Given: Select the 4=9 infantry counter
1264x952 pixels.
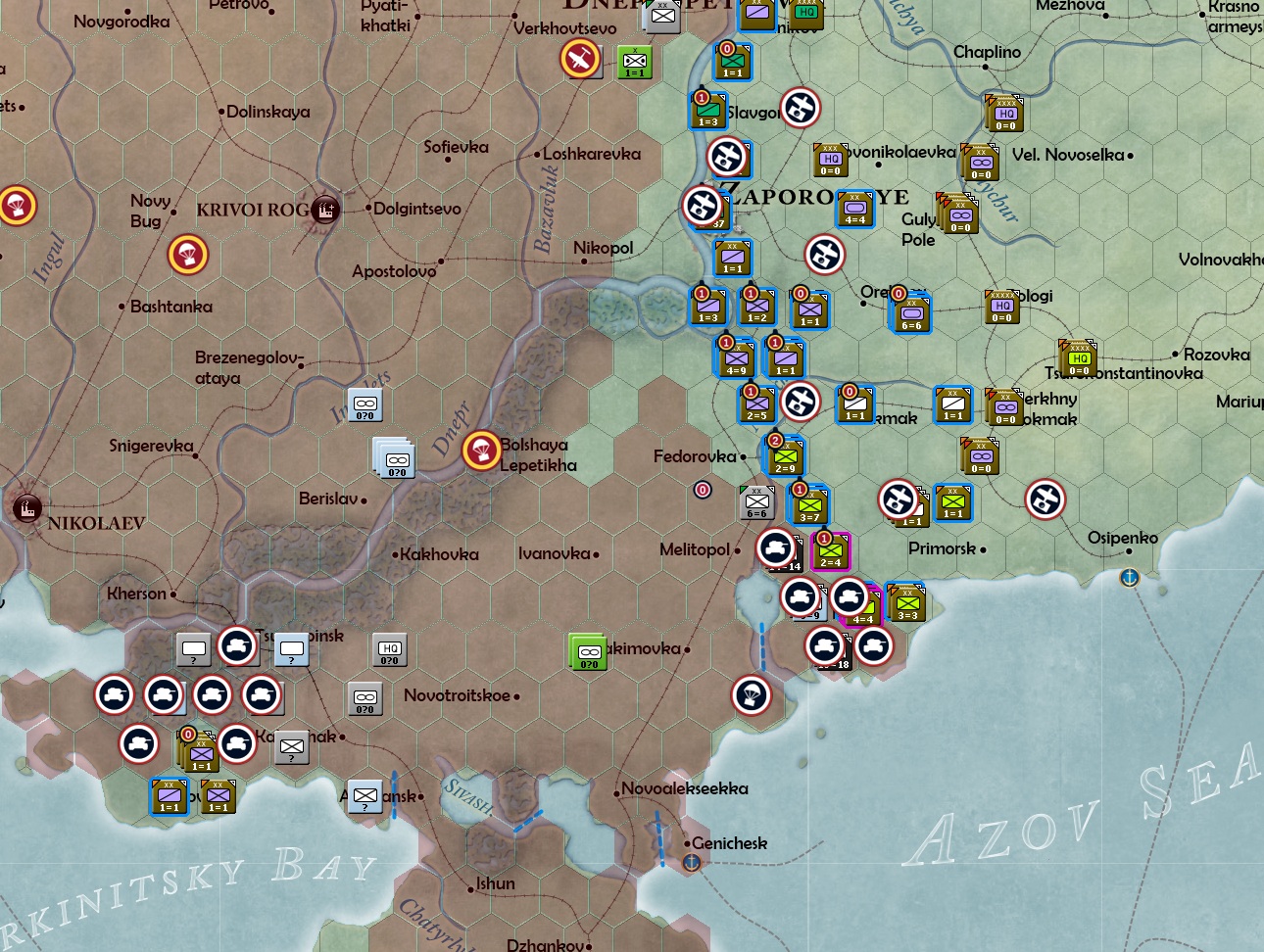Looking at the screenshot, I should pyautogui.click(x=736, y=358).
